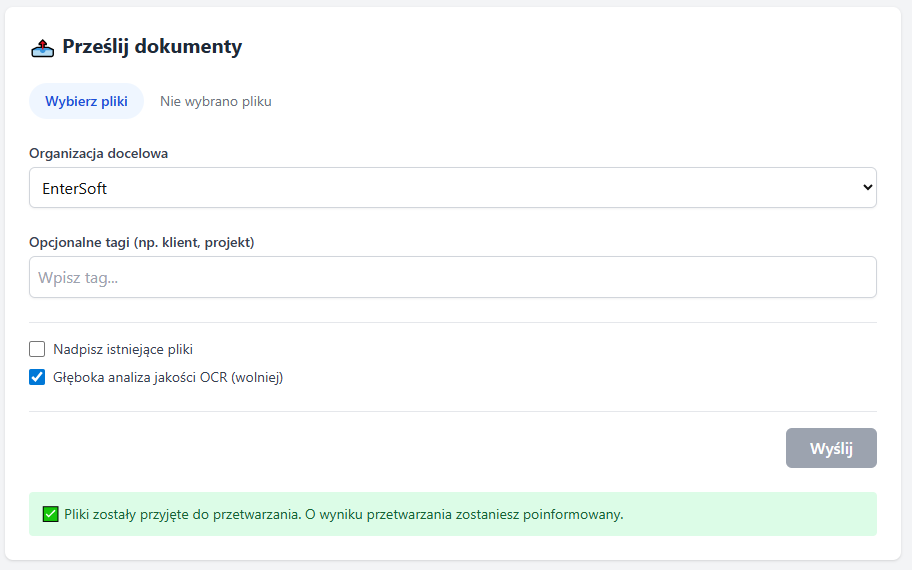Viewport: 912px width, 570px height.
Task: Click the 'Organizacja docelowa' field label
Action: click(x=98, y=153)
